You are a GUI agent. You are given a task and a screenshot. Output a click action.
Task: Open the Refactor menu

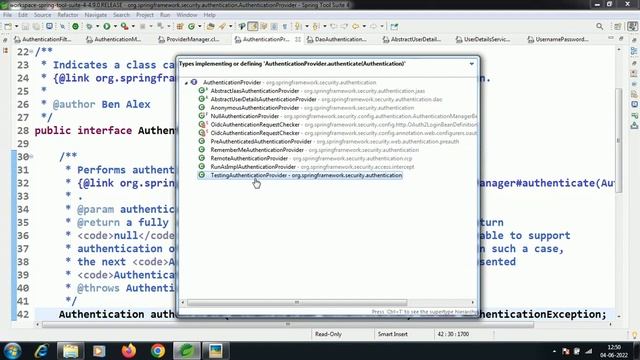click(68, 15)
